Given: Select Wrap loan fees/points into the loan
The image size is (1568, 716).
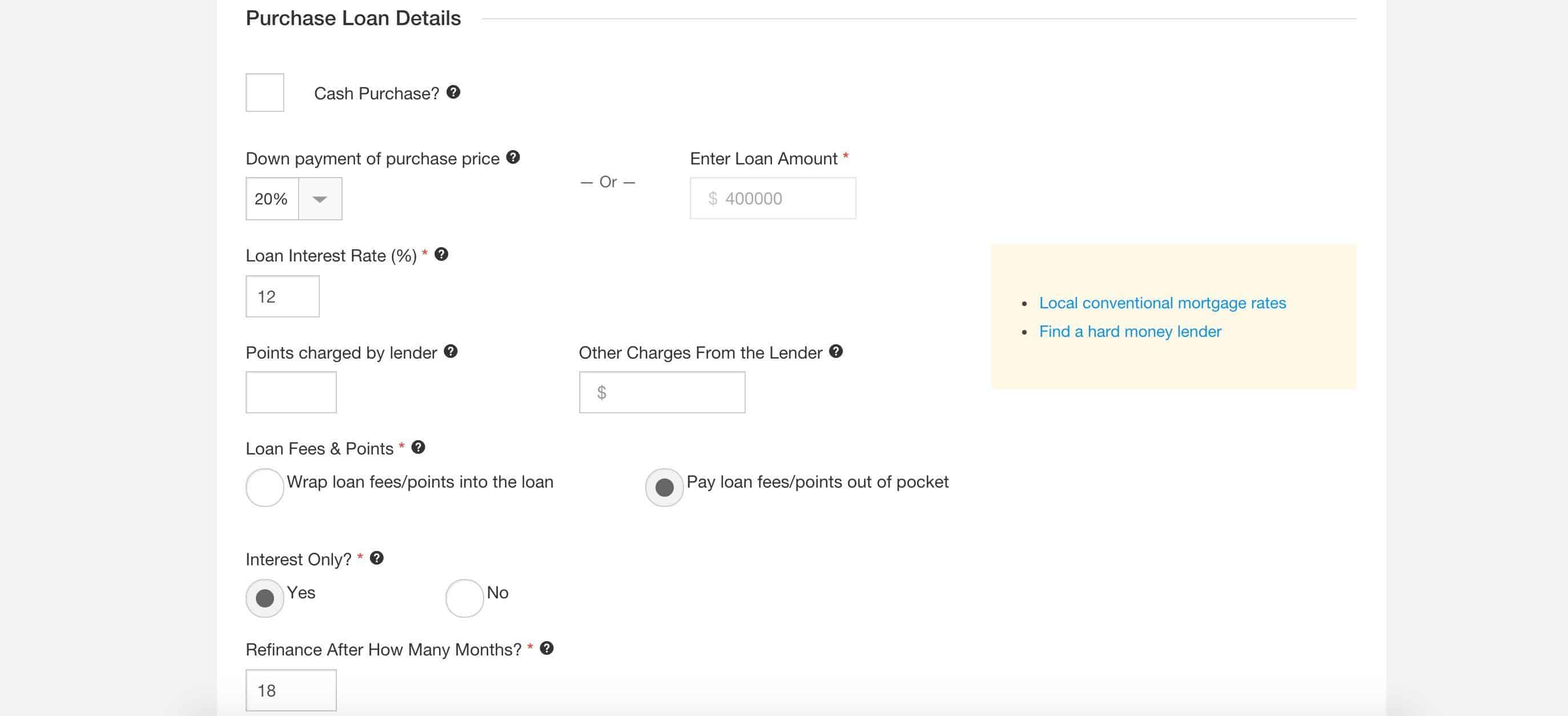Looking at the screenshot, I should point(265,487).
